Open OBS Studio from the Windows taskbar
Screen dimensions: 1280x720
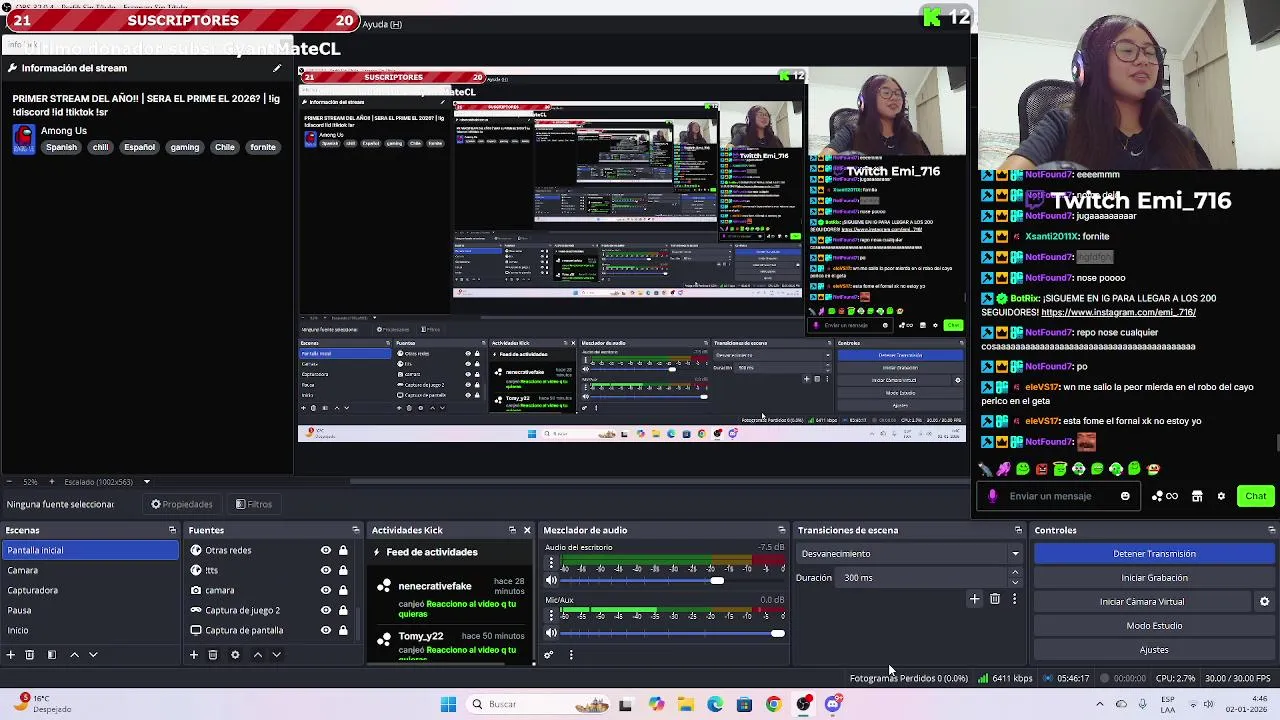point(803,704)
